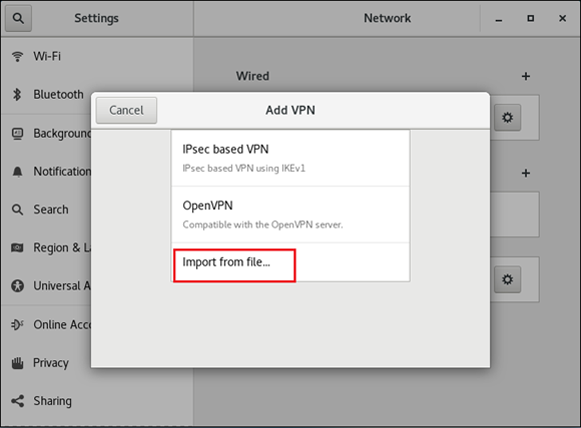Click the second plus button below Wired
The height and width of the screenshot is (428, 581).
click(x=525, y=173)
